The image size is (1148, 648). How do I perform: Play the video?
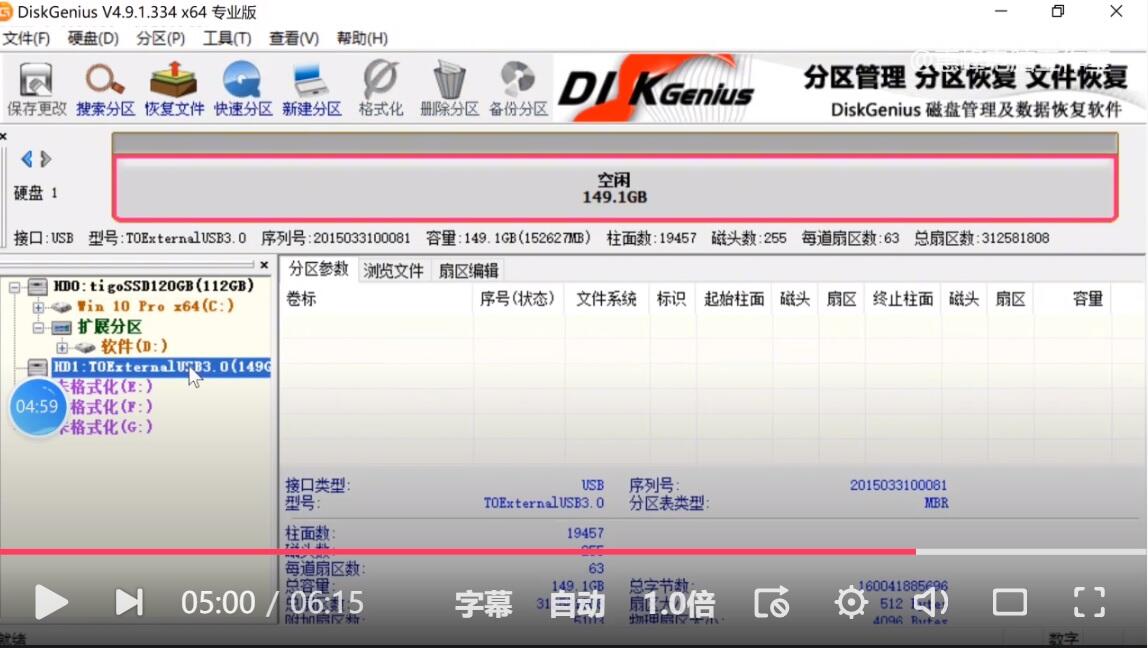point(51,603)
